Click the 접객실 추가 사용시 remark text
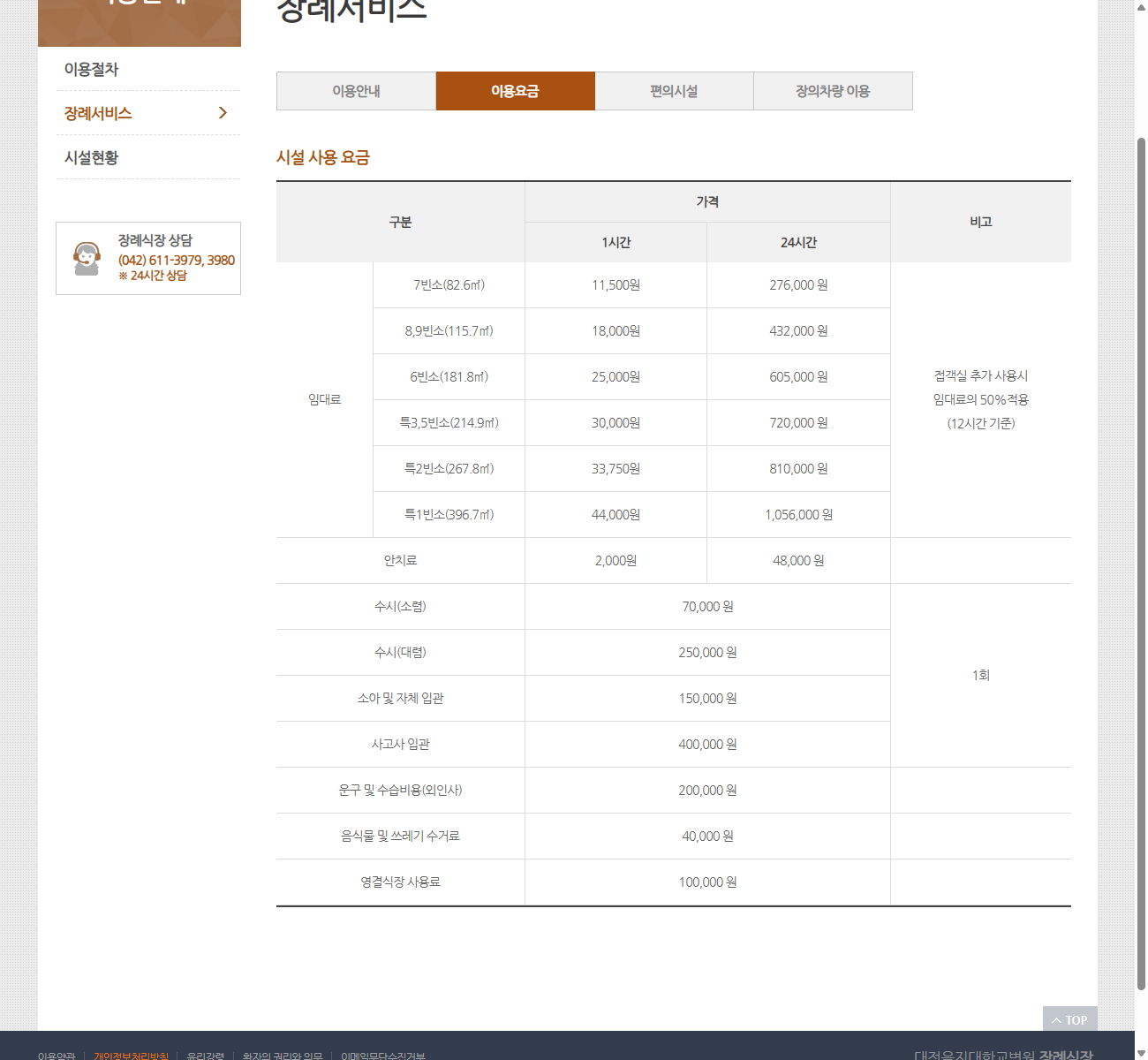1148x1060 pixels. (x=981, y=375)
